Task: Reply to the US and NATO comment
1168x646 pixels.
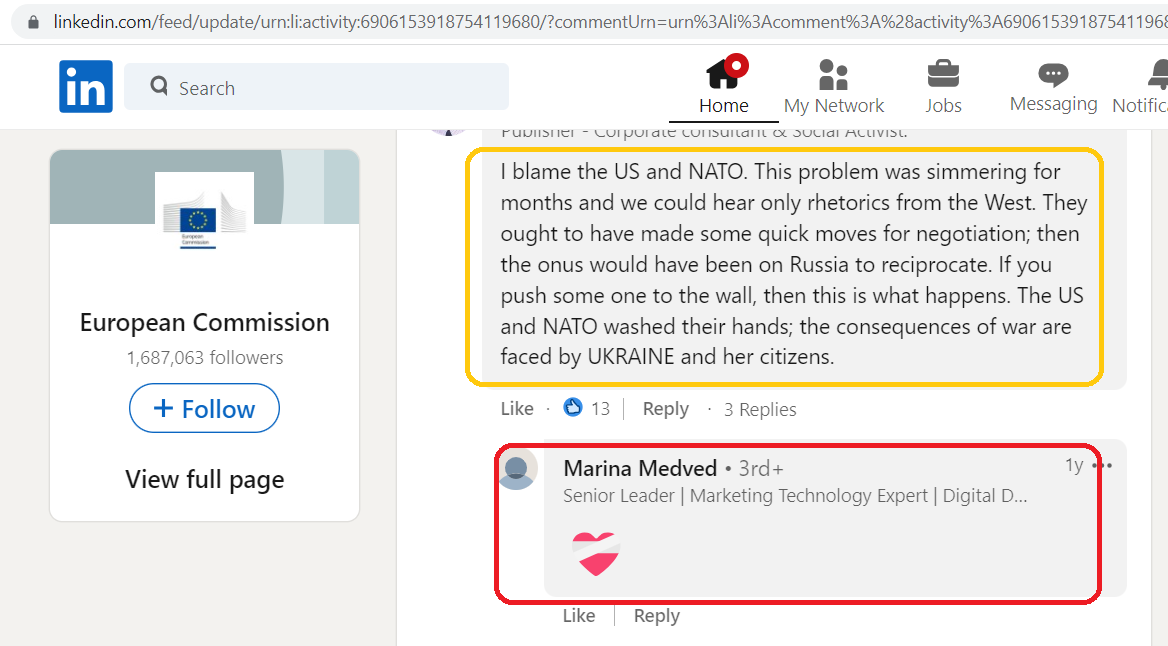Action: [x=665, y=409]
